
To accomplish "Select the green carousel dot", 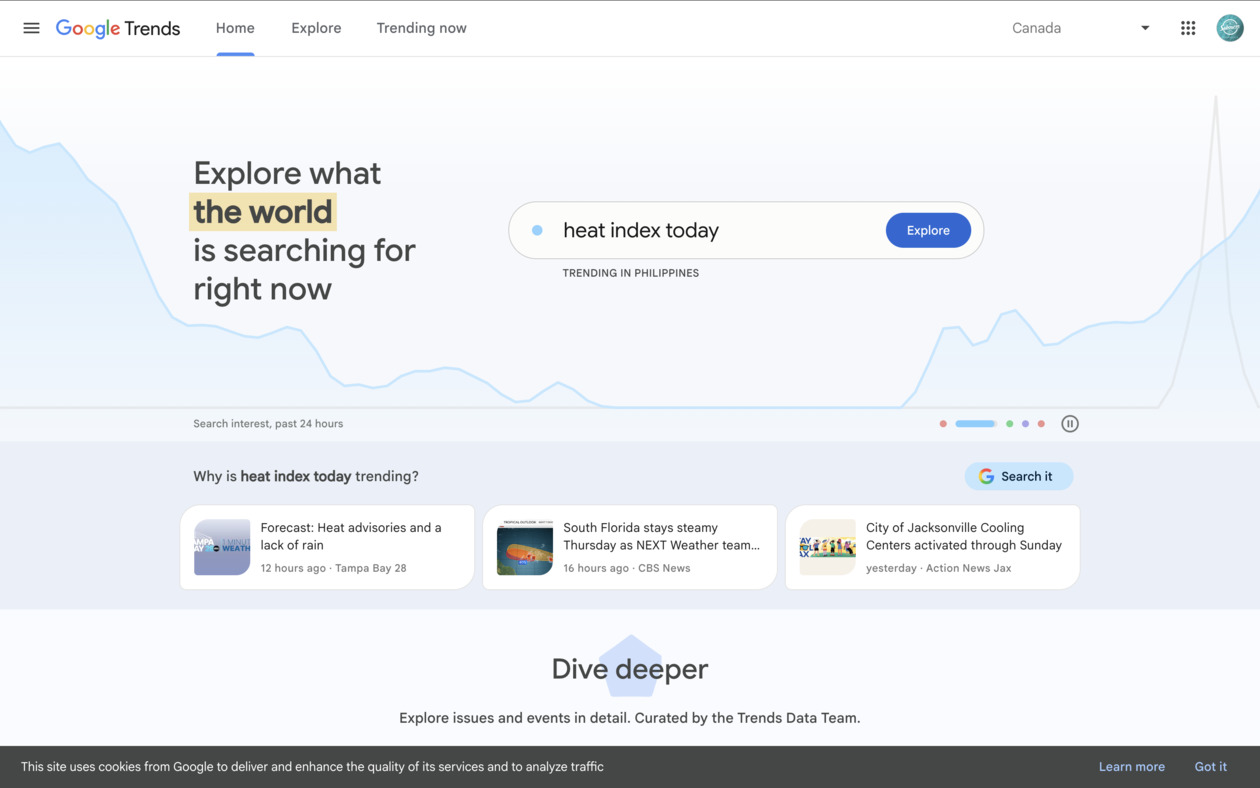I will [x=1010, y=424].
